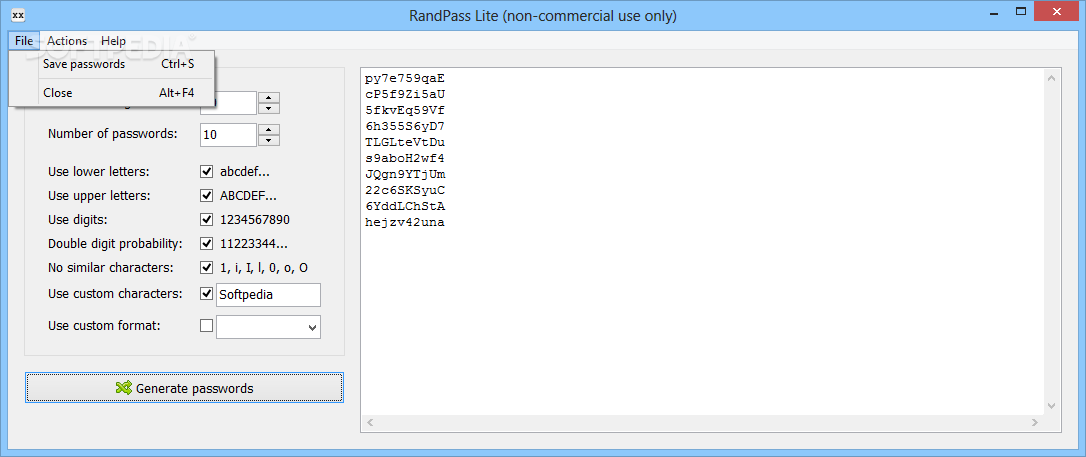This screenshot has height=457, width=1086.
Task: Select the password JQgn9YTjUm
Action: 404,174
